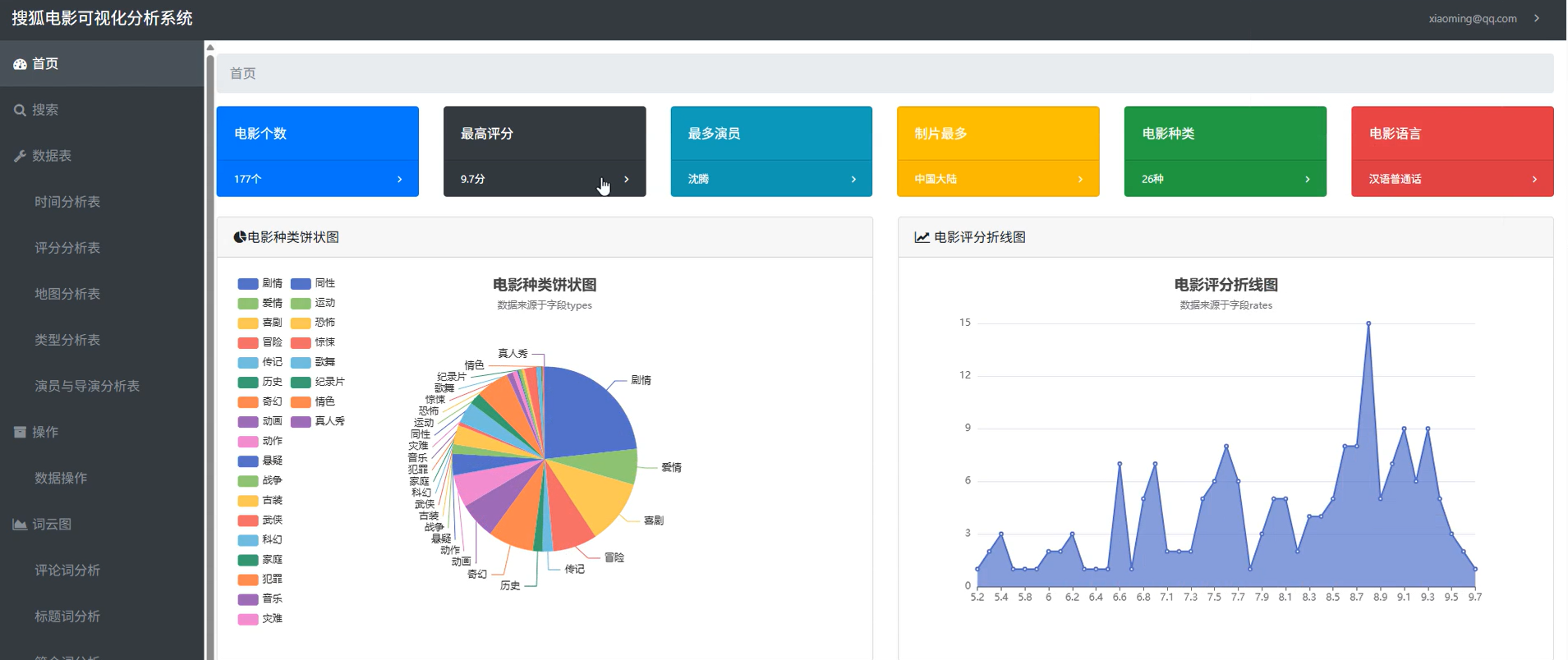The image size is (1568, 660).
Task: Open 标题词分析 in the sidebar
Action: (67, 616)
